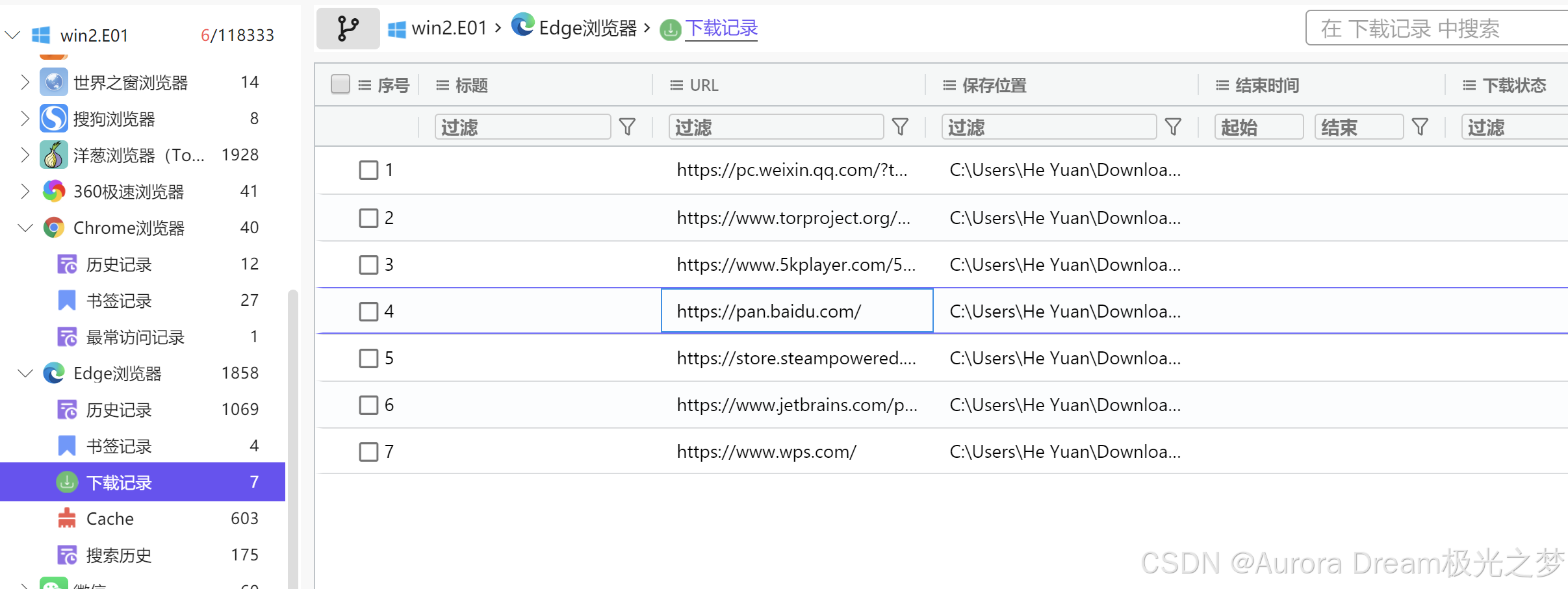Screen dimensions: 1568x589
Task: Click the Windows icon in the breadcrumb
Action: coord(396,29)
